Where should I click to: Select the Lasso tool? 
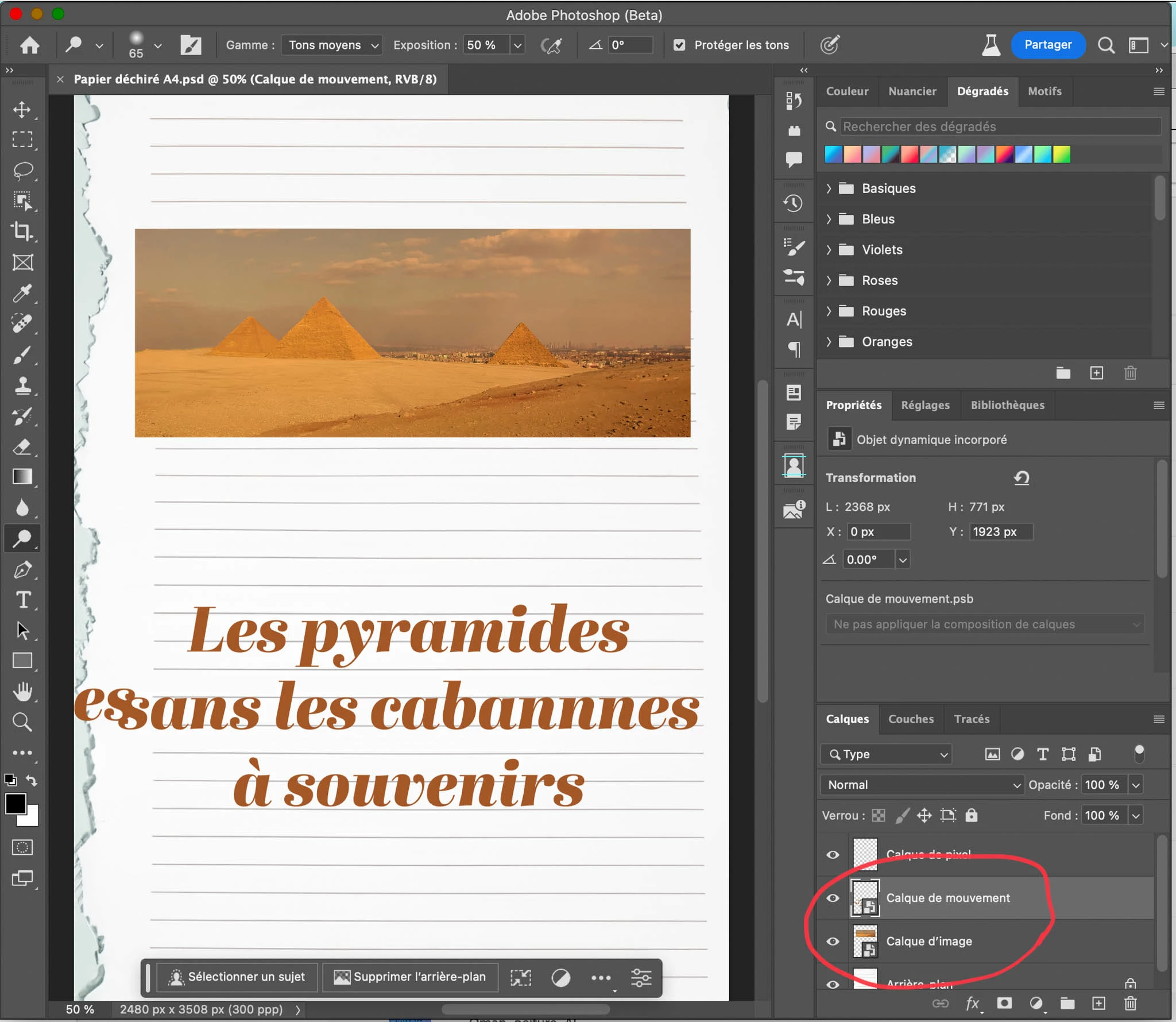click(x=22, y=171)
